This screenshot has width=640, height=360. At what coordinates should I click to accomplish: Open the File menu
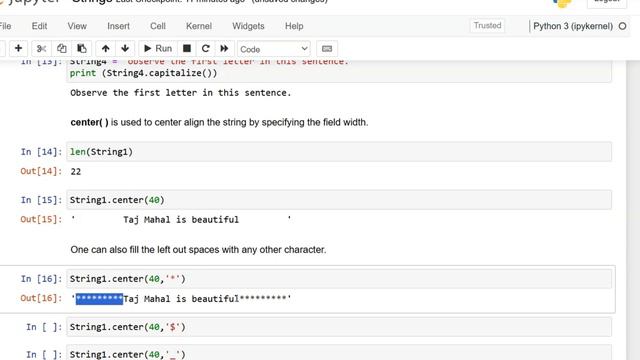(x=6, y=26)
